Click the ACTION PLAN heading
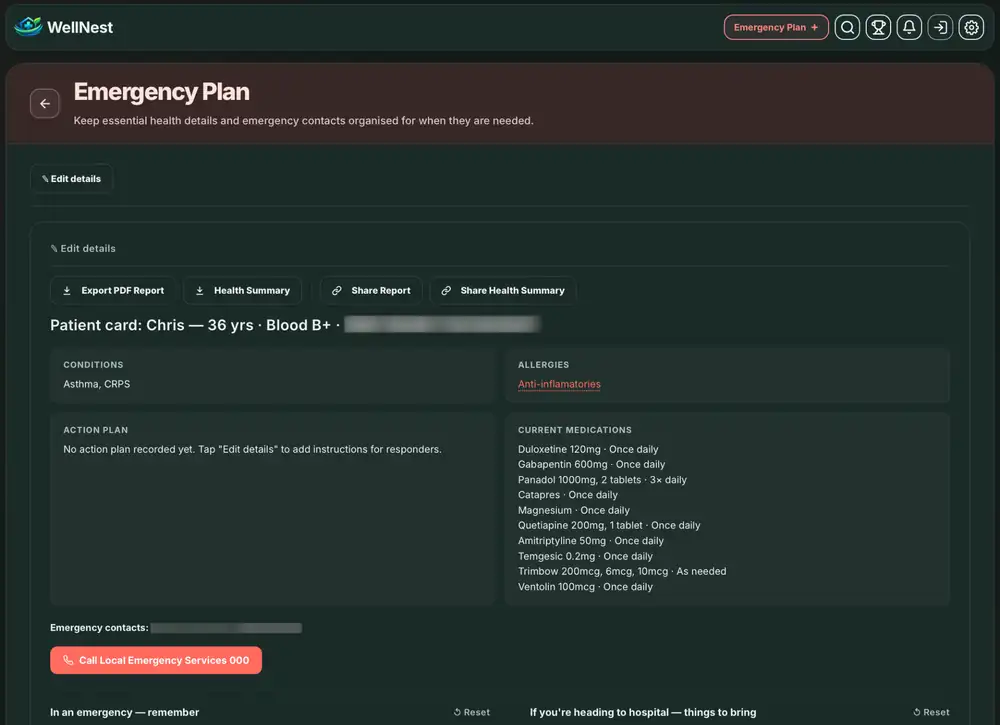Image resolution: width=1000 pixels, height=725 pixels. (x=96, y=430)
